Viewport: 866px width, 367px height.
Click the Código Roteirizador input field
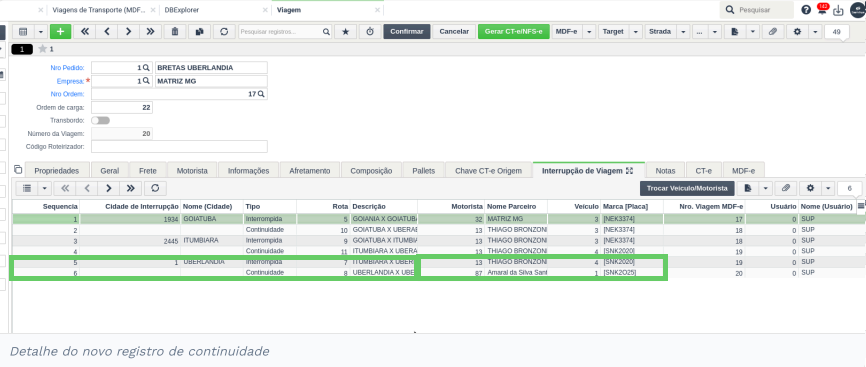click(179, 147)
